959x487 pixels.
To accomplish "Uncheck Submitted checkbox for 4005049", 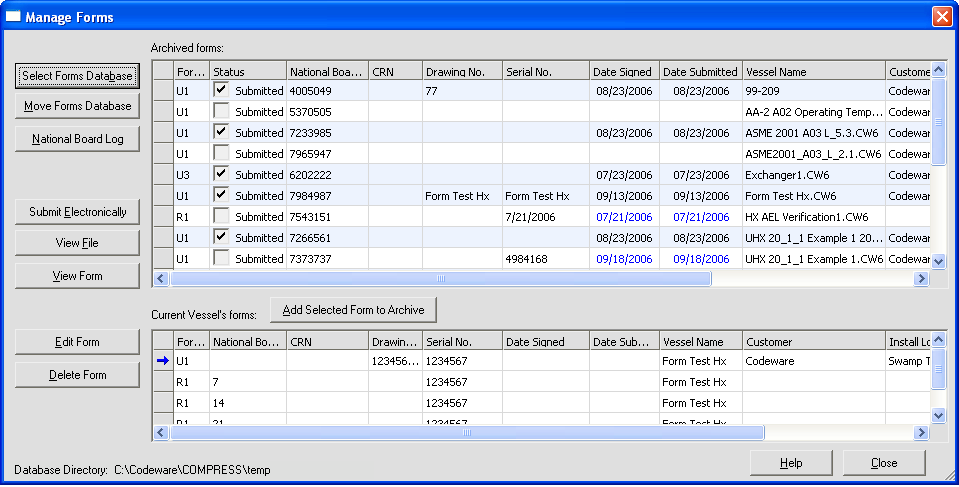I will pos(221,90).
